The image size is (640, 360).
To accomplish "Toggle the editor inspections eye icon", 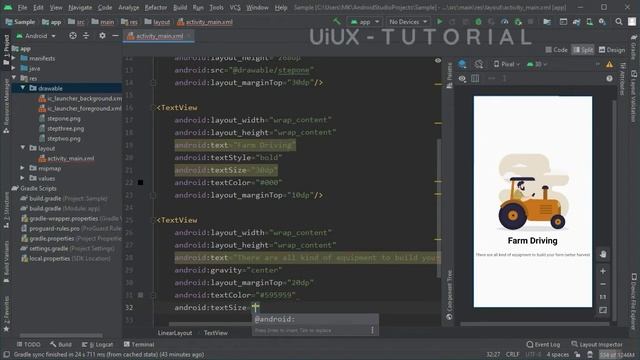I will (438, 60).
